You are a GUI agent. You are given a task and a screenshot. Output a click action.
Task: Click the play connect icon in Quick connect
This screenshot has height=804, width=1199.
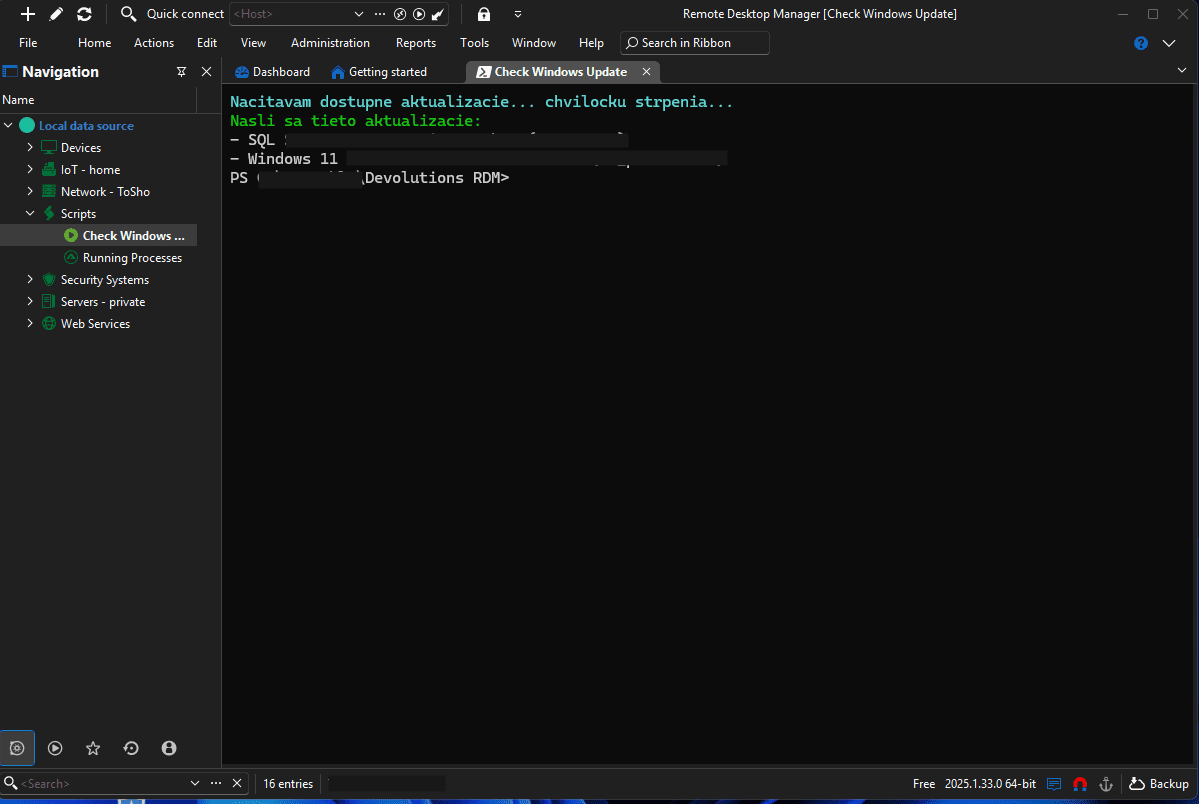[x=419, y=14]
